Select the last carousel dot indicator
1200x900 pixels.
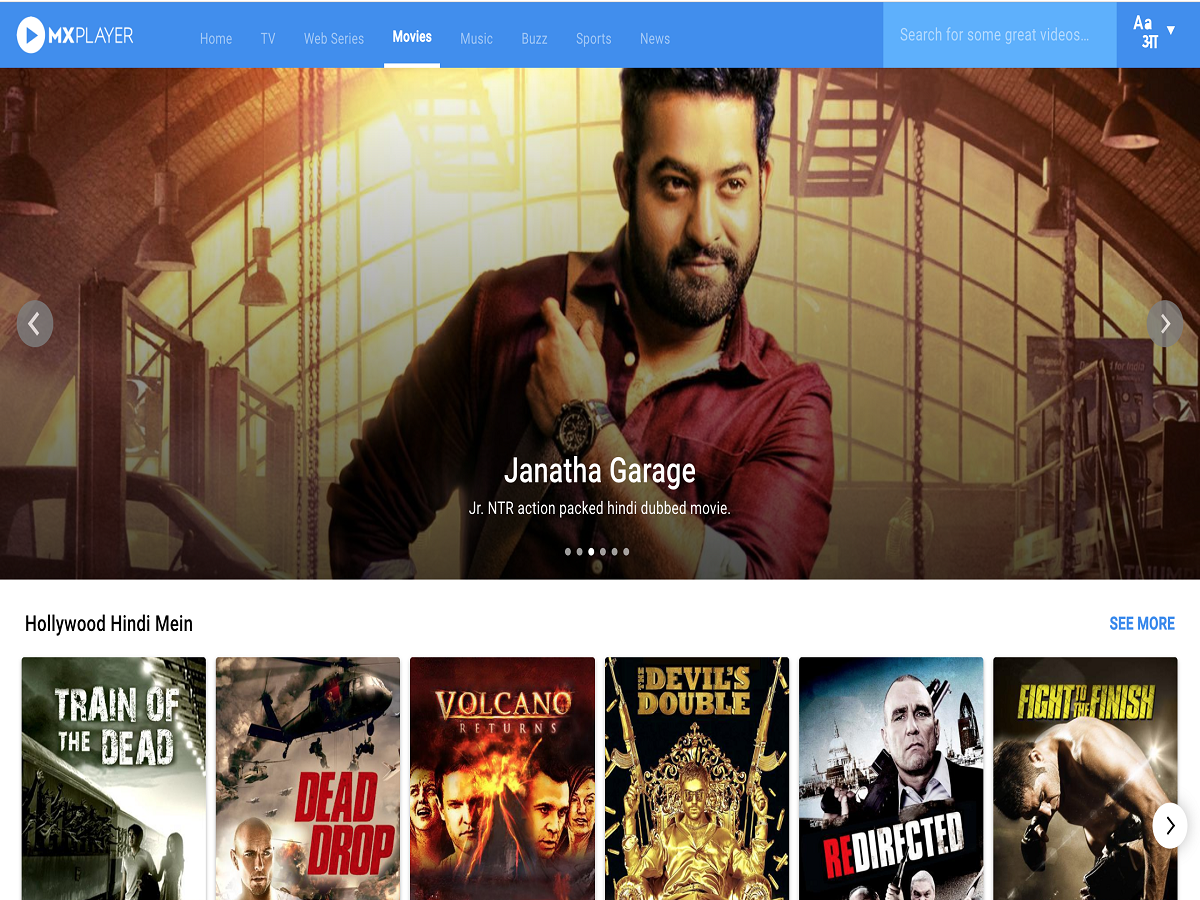[626, 551]
